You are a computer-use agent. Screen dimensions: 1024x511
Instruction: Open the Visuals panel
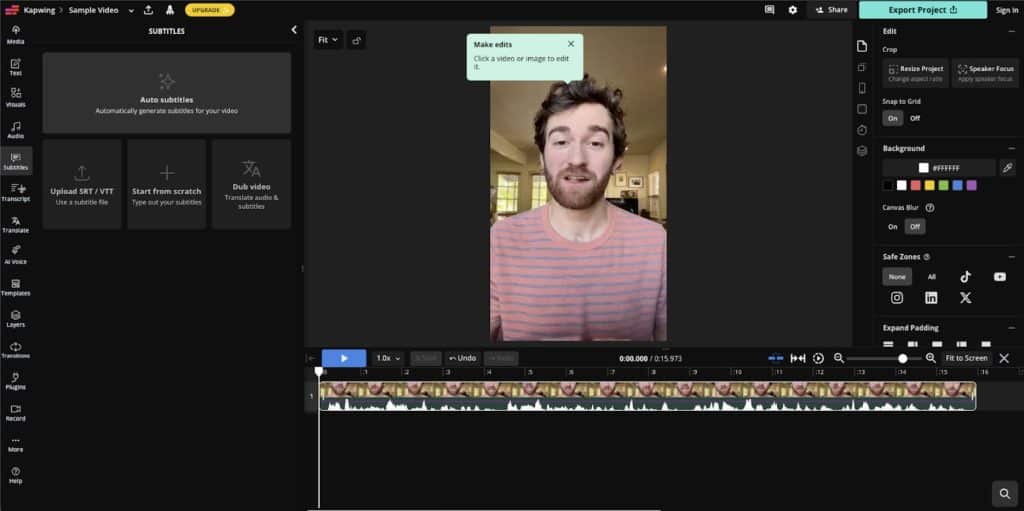pos(16,97)
